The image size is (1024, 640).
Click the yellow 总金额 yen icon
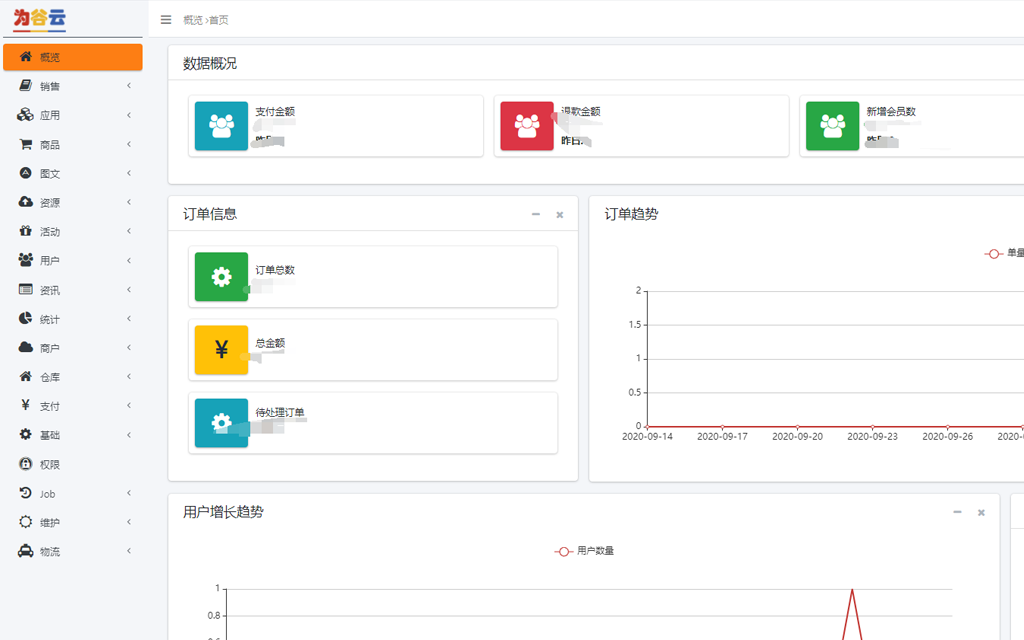[x=221, y=350]
